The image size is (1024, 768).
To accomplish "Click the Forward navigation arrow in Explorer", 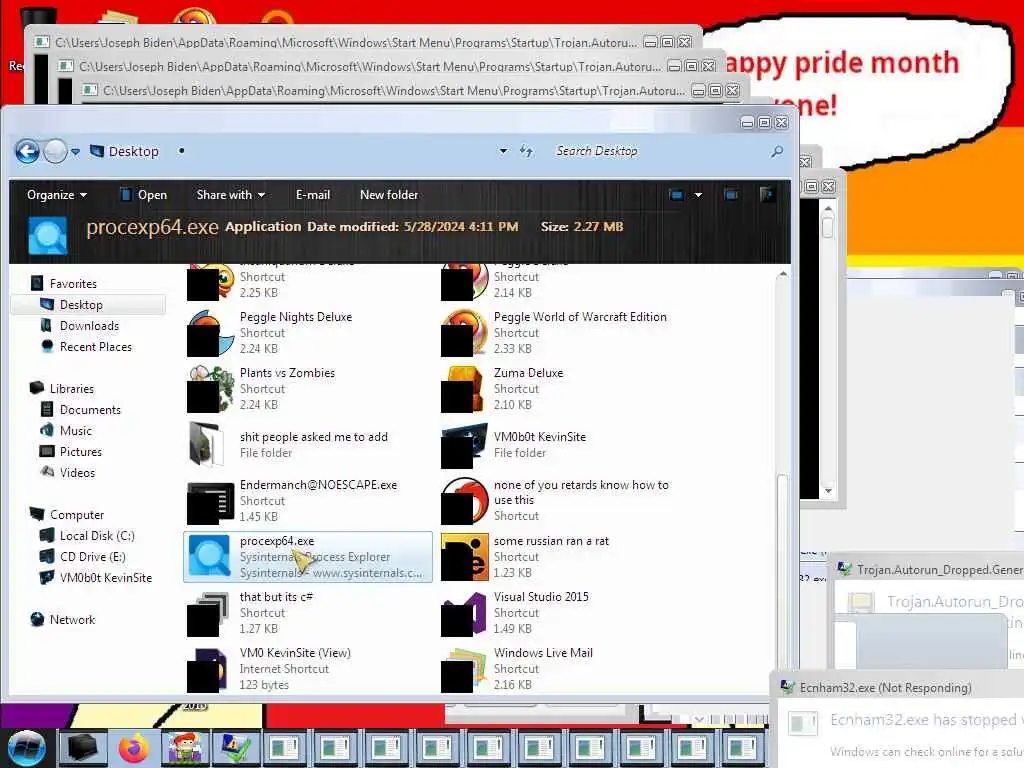I will click(x=56, y=152).
